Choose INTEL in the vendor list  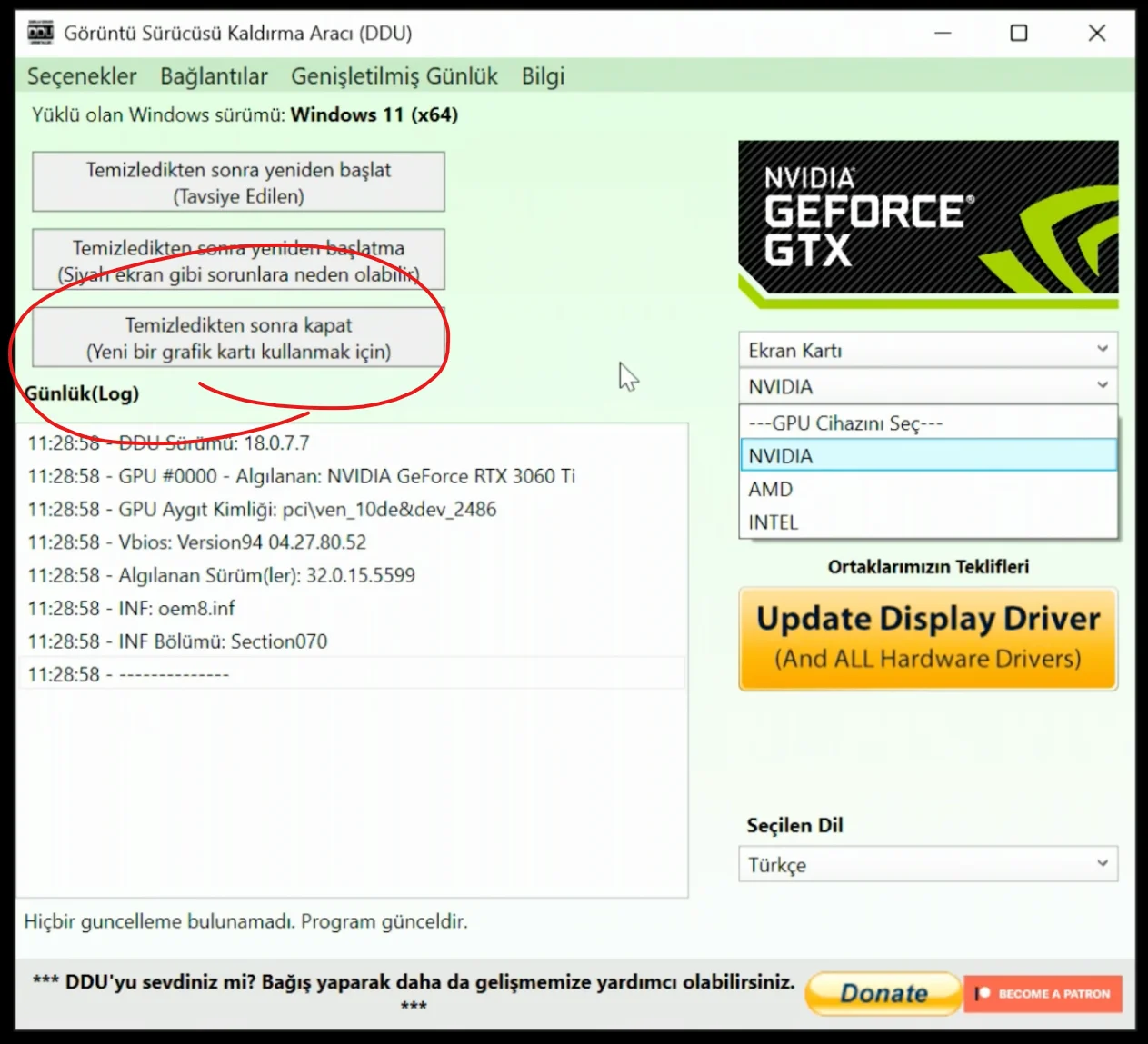click(928, 522)
